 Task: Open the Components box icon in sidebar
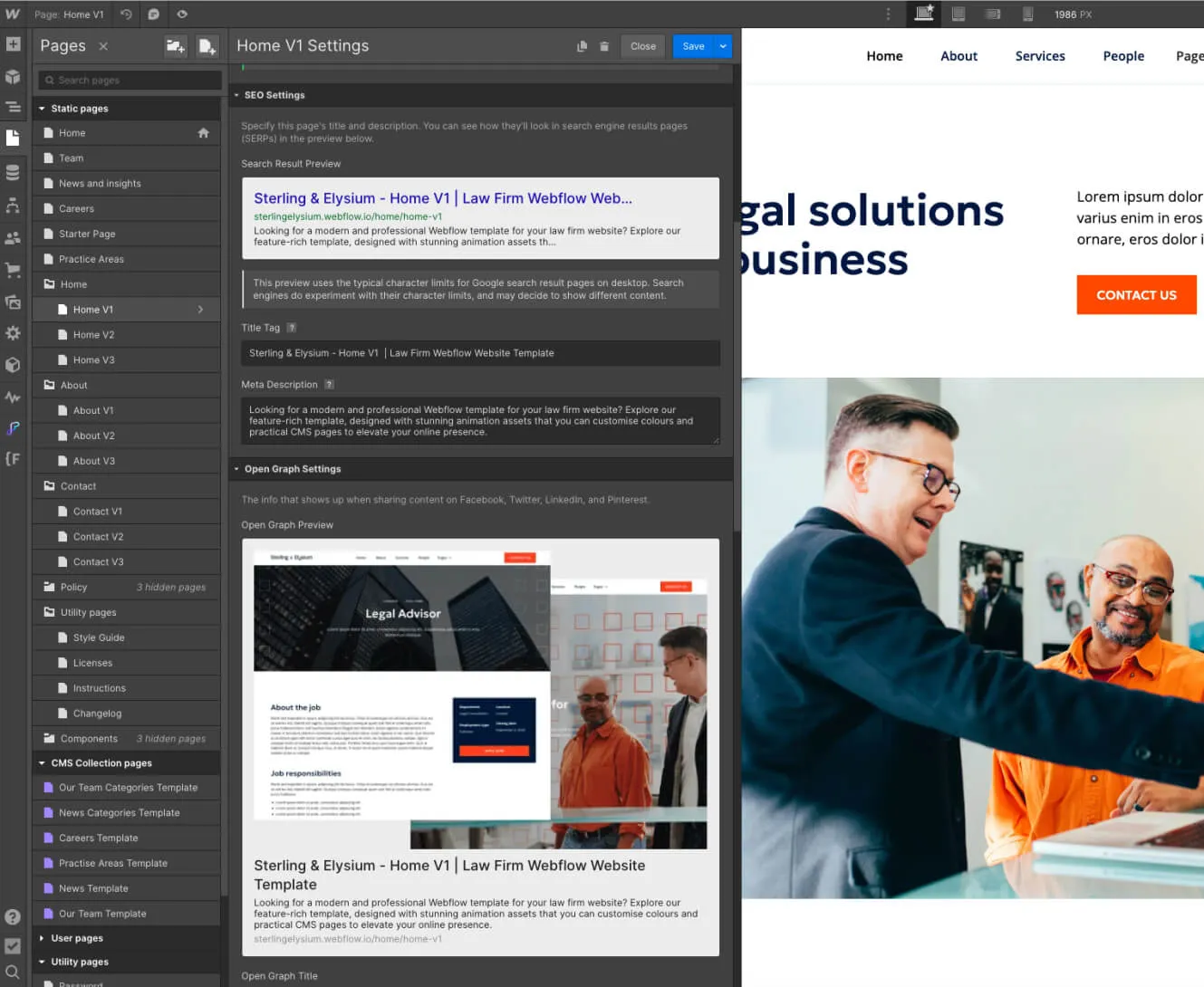pyautogui.click(x=13, y=76)
